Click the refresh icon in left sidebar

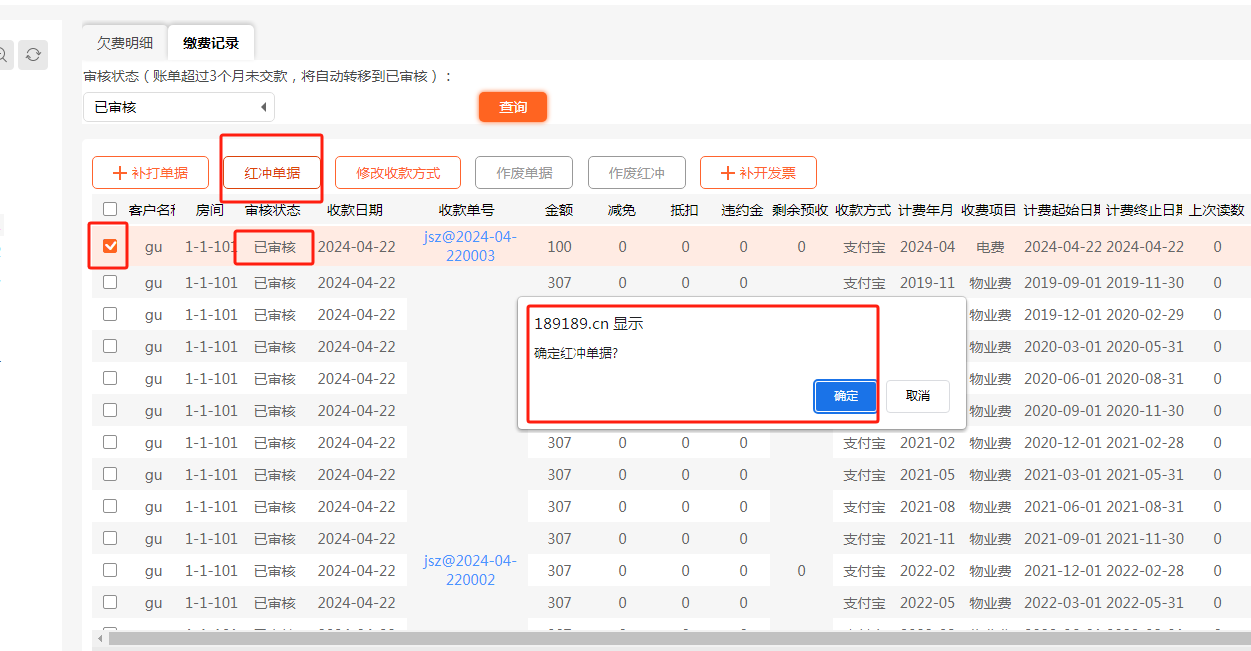click(x=33, y=55)
